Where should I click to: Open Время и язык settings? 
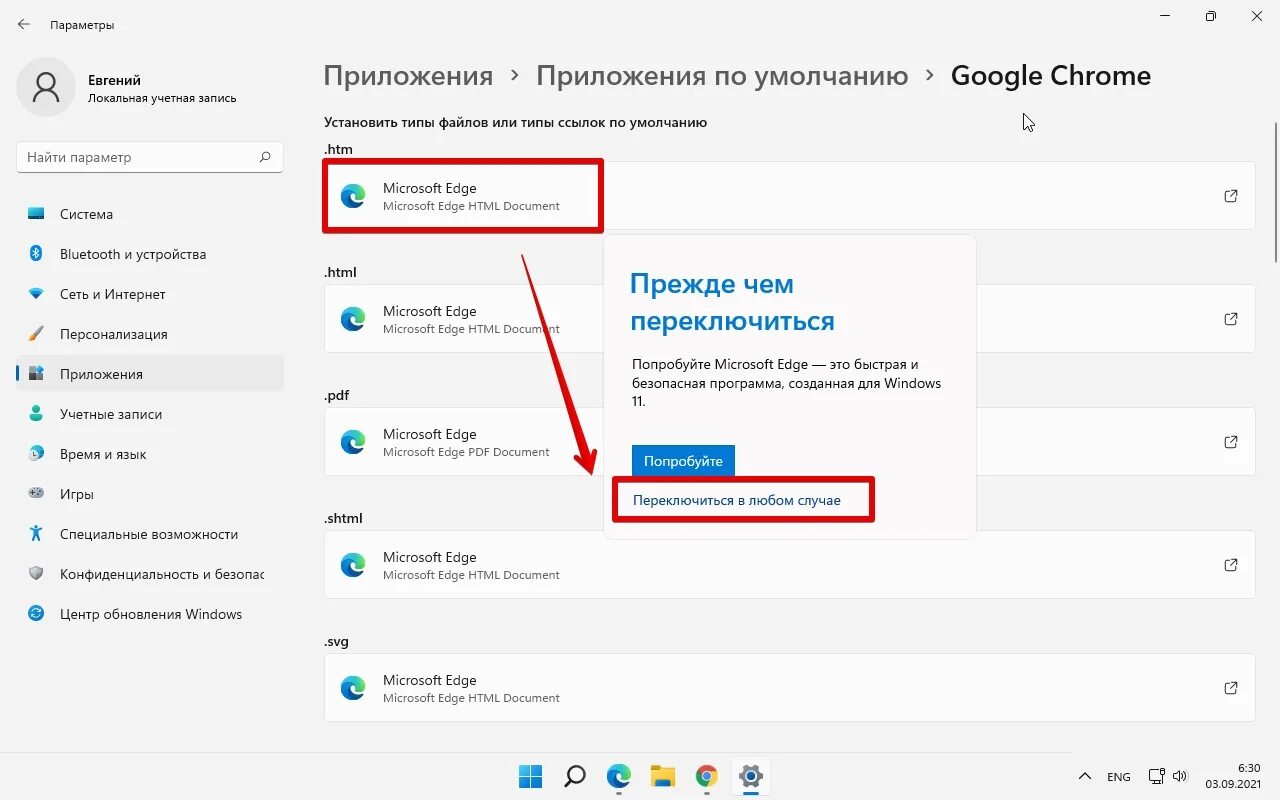[150, 454]
